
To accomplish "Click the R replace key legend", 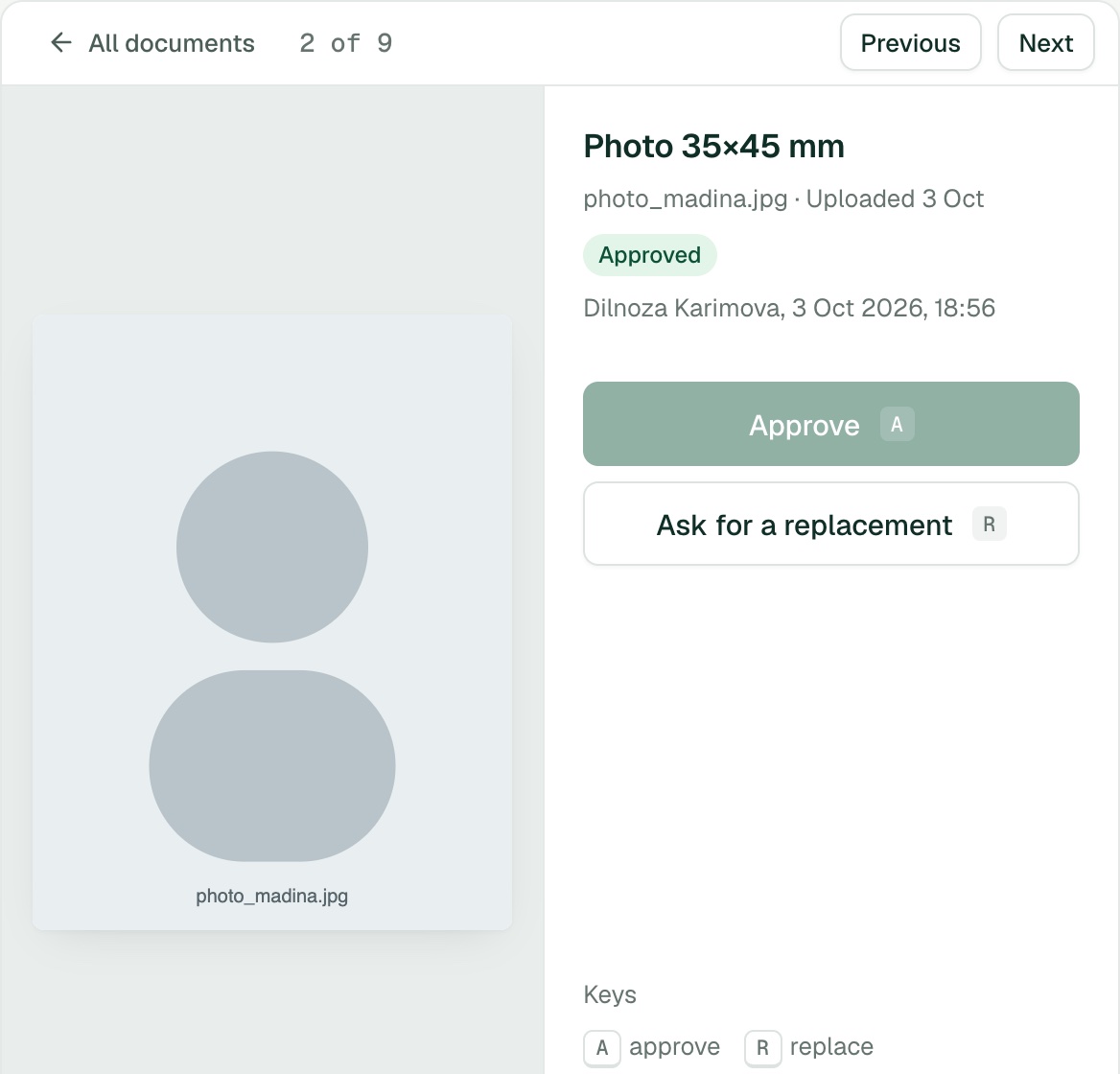I will tap(763, 1047).
